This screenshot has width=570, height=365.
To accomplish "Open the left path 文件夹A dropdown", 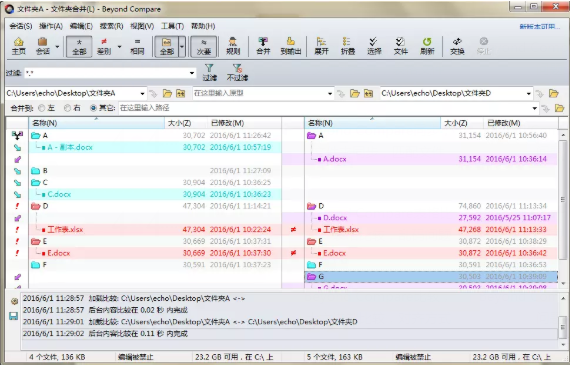I will pyautogui.click(x=142, y=93).
